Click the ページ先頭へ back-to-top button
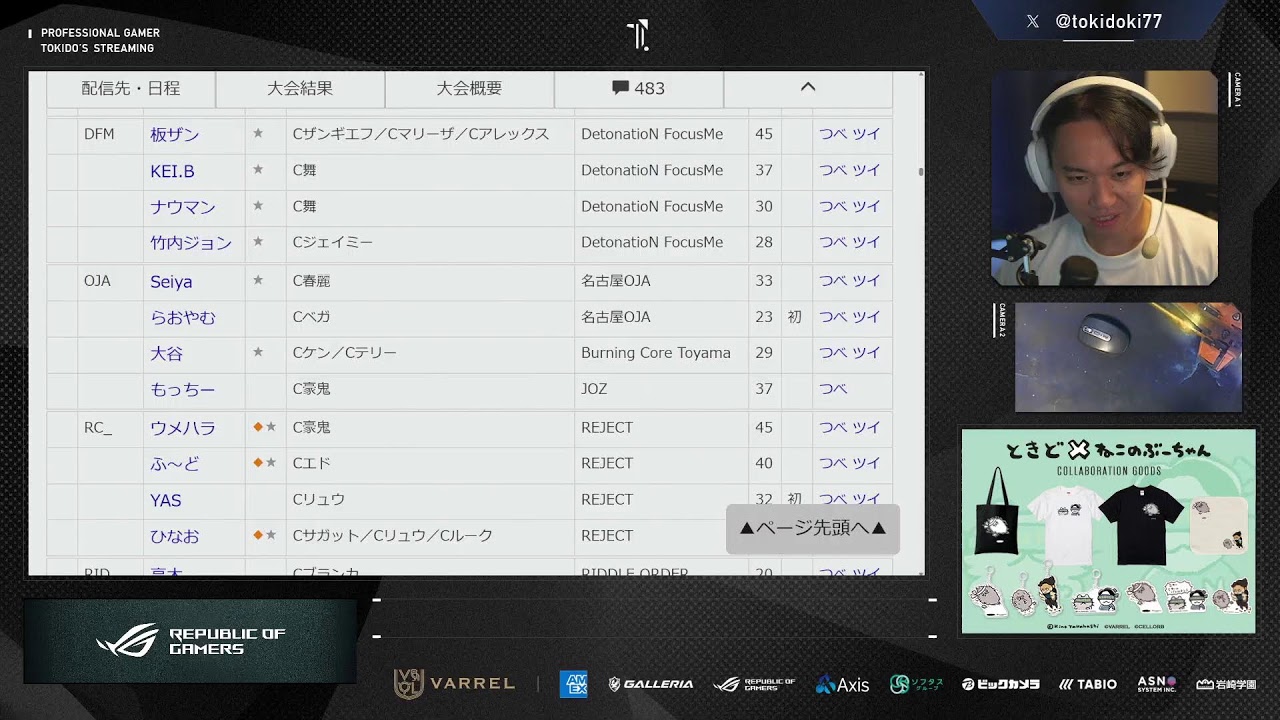This screenshot has height=720, width=1280. 812,528
